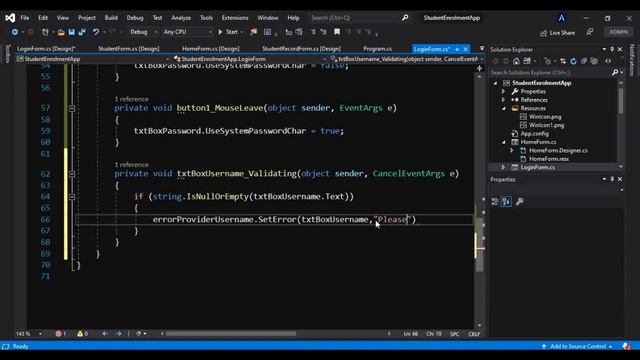This screenshot has height=360, width=640.
Task: Open the Debug menu
Action: coord(135,18)
